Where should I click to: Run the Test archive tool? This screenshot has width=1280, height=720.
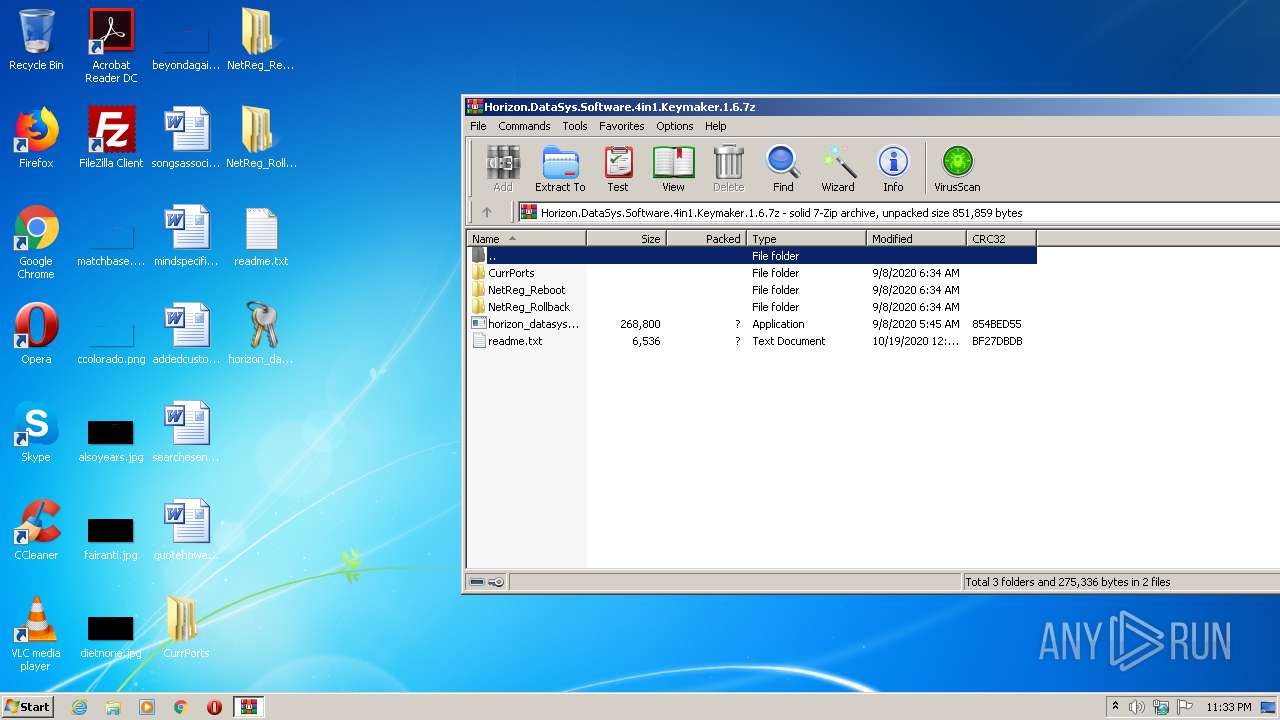click(618, 168)
